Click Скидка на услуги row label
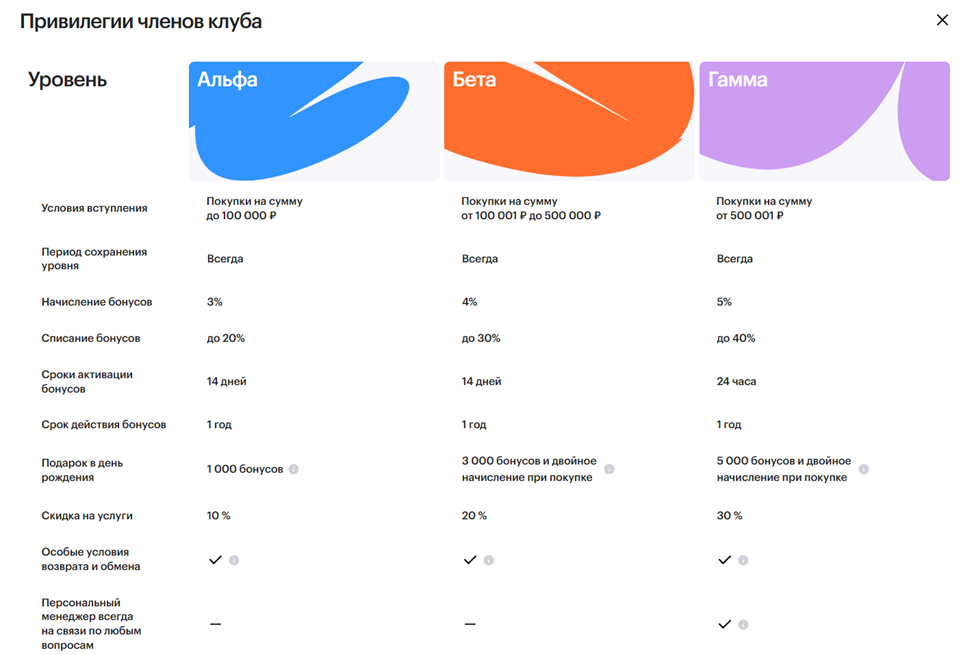 [x=87, y=516]
